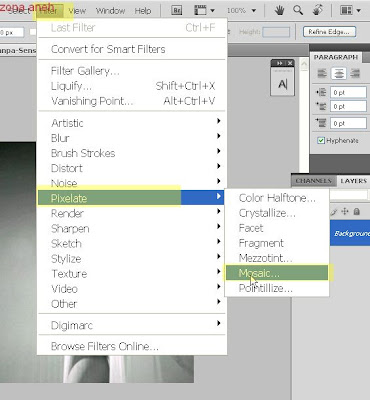Viewport: 370px width, 400px height.
Task: Select the Hand tool in the top bar
Action: [279, 10]
